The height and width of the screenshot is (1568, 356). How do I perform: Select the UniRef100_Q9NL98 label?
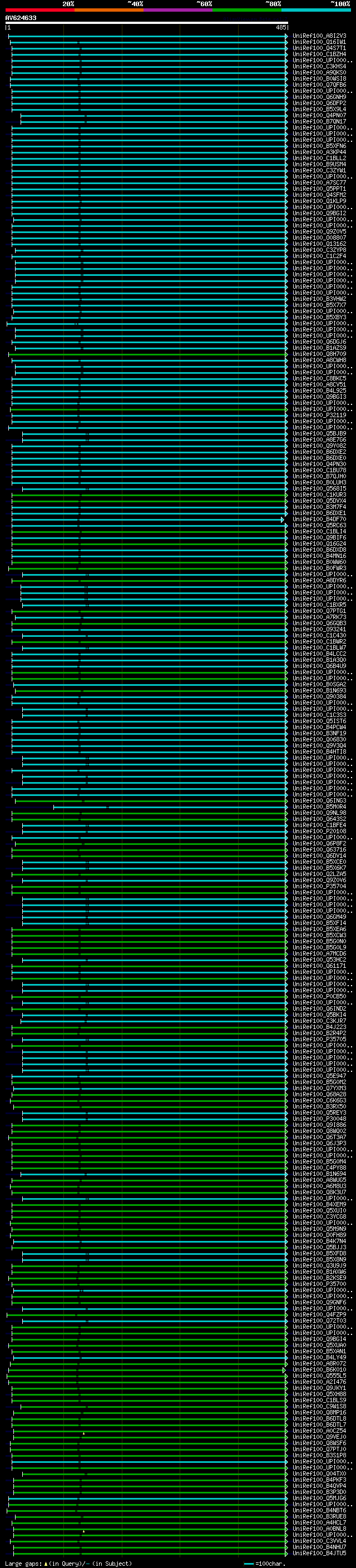pos(319,813)
